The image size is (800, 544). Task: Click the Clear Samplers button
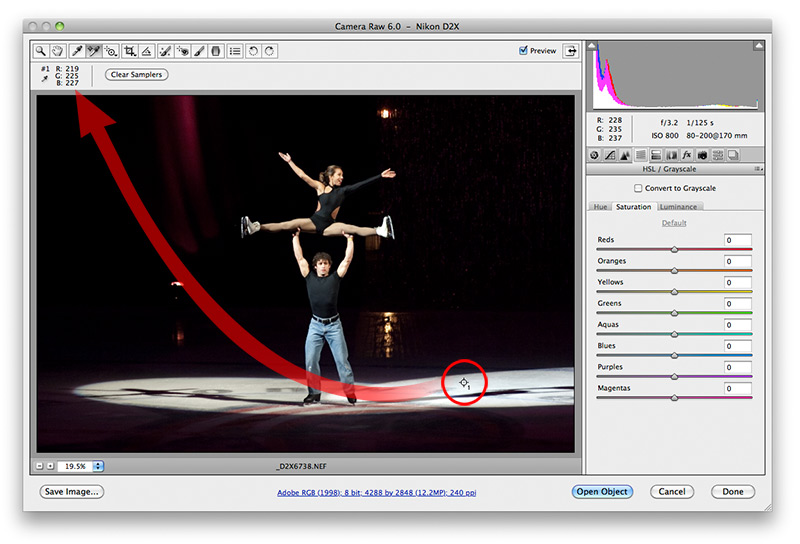tap(136, 75)
